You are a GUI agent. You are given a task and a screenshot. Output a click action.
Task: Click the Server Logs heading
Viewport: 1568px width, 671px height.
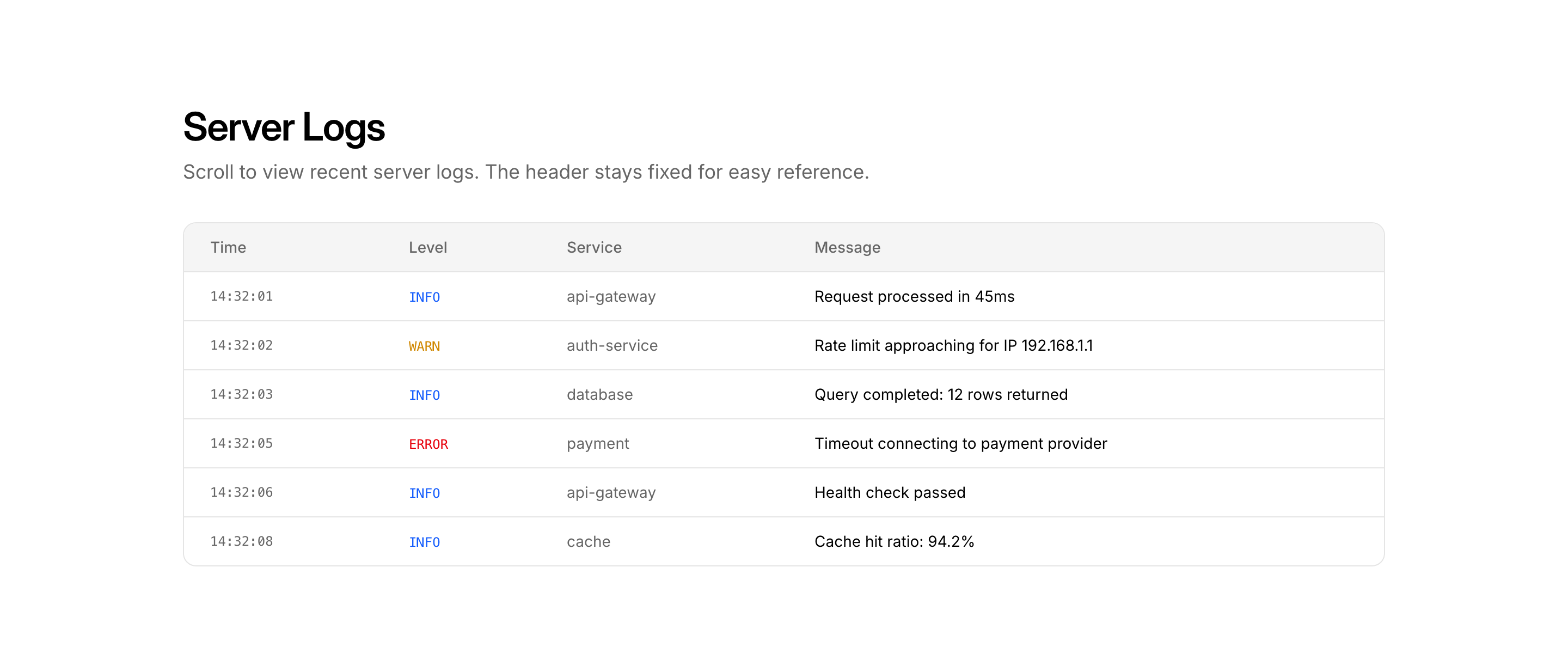coord(284,127)
